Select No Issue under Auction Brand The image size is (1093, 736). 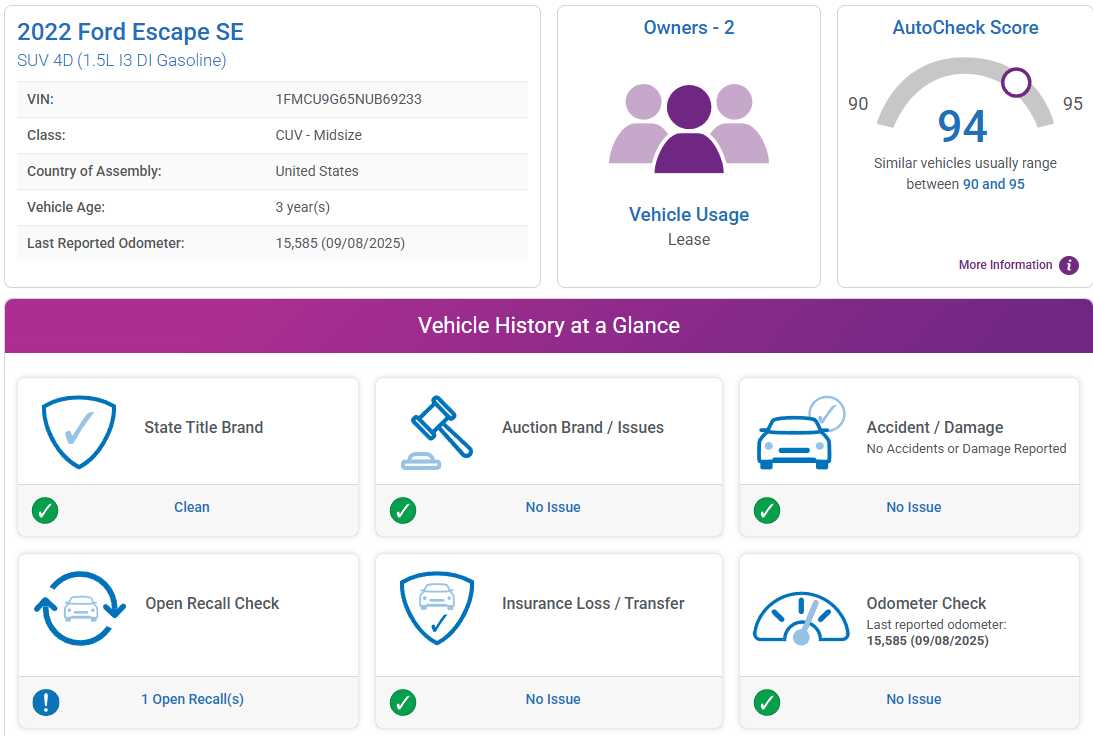pyautogui.click(x=552, y=507)
